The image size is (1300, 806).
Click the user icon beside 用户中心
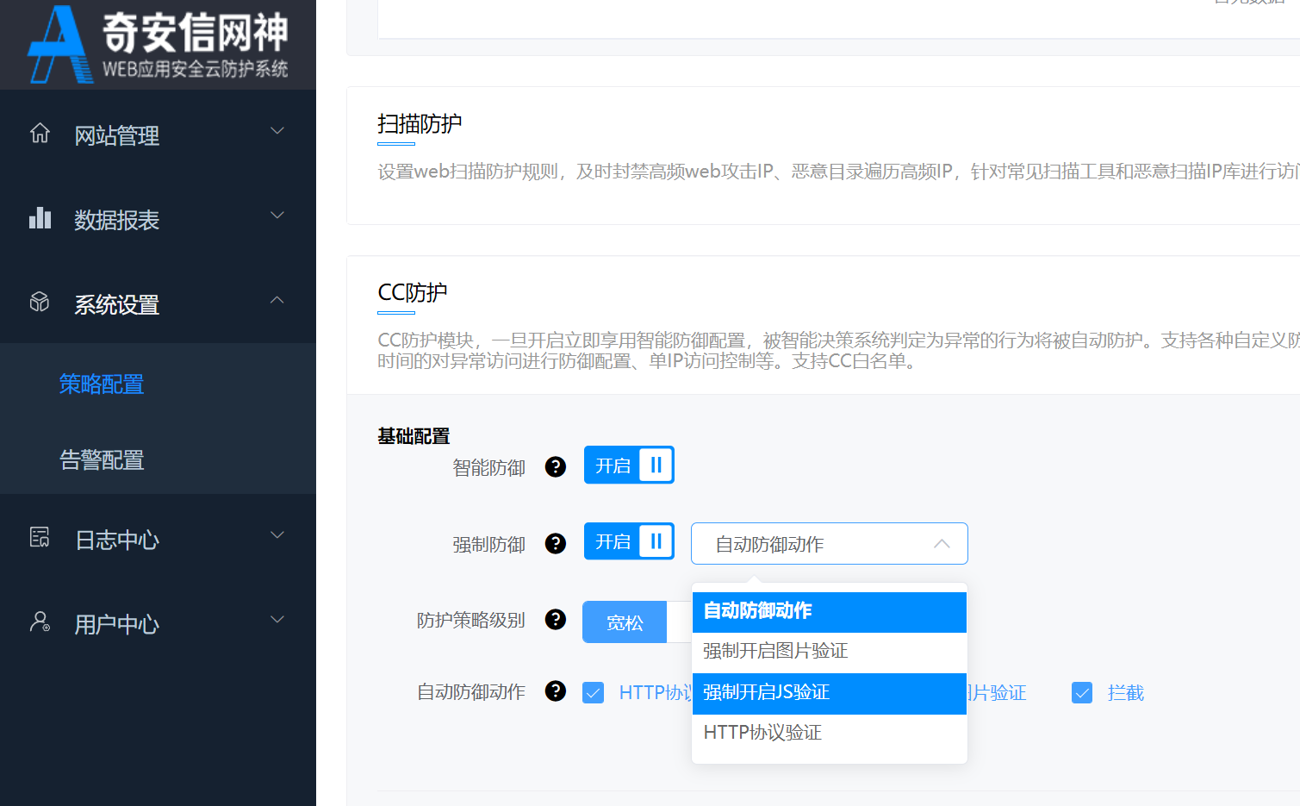pos(40,622)
